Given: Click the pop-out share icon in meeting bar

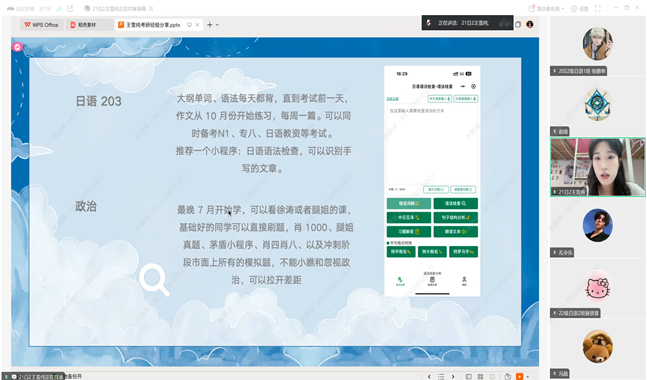Looking at the screenshot, I should pyautogui.click(x=70, y=9).
